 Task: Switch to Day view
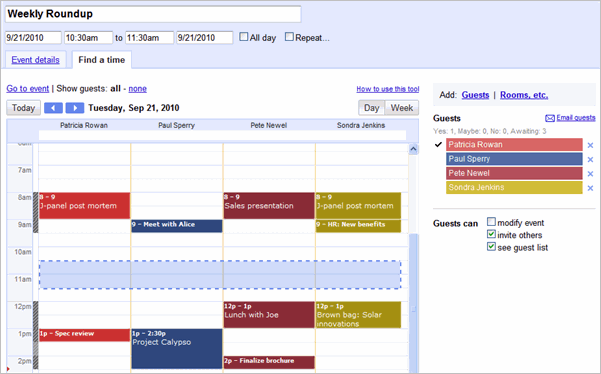[x=371, y=108]
